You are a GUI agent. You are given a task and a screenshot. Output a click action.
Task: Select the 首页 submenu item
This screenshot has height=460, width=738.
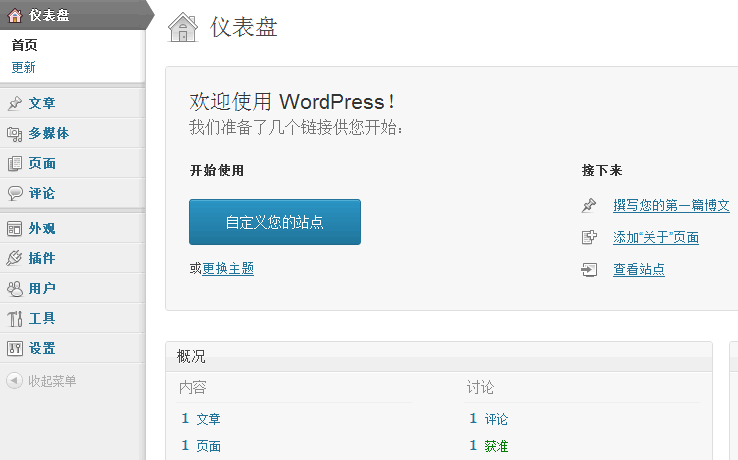click(24, 45)
